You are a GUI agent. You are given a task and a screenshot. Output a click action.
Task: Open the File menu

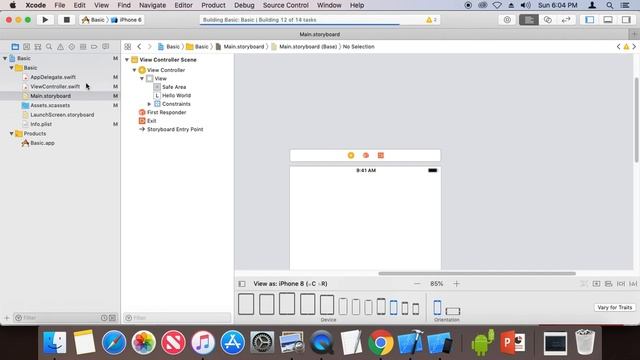pos(60,5)
